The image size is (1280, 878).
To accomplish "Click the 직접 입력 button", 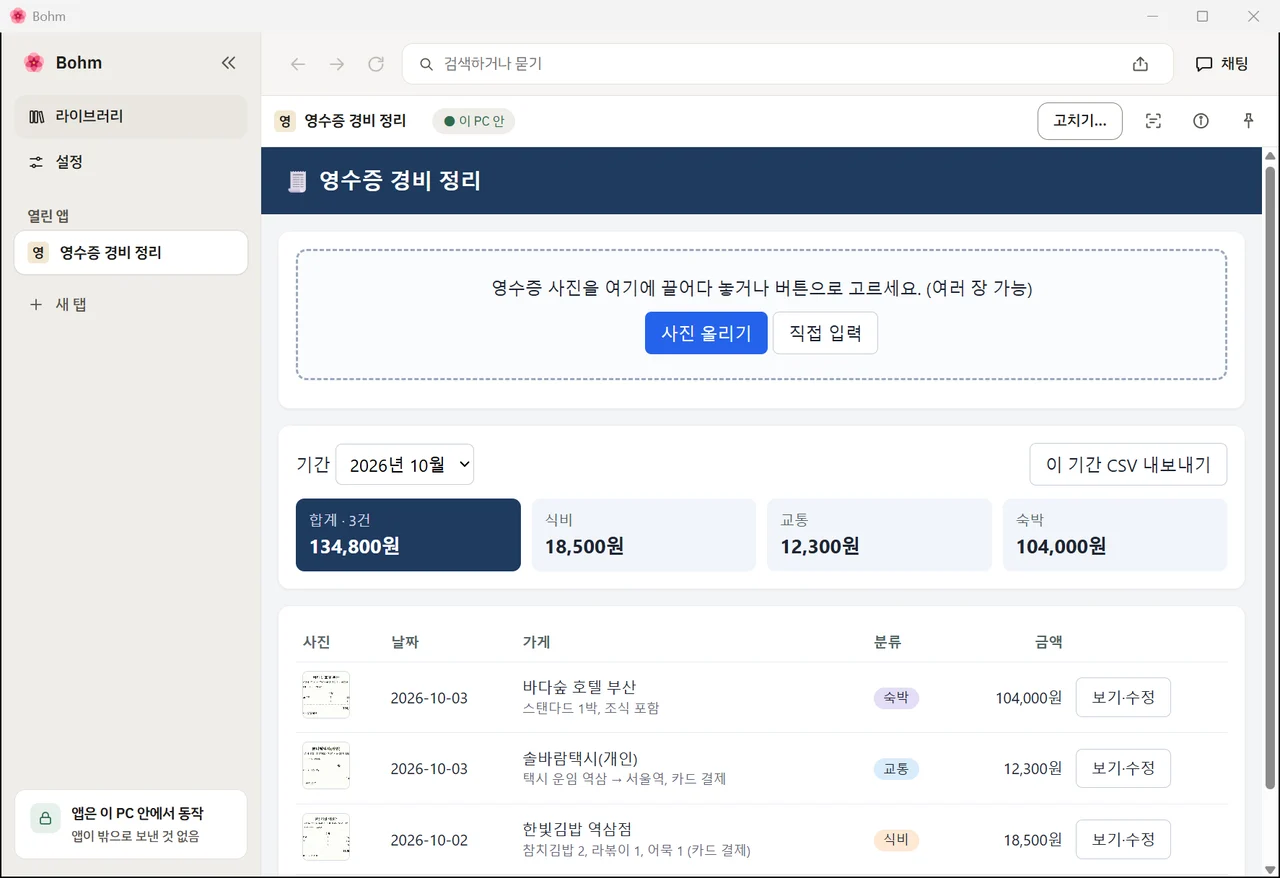I will tap(825, 333).
